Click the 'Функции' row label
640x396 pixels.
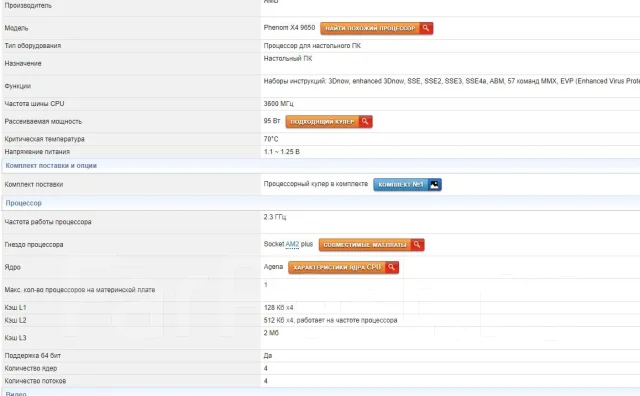click(x=18, y=86)
